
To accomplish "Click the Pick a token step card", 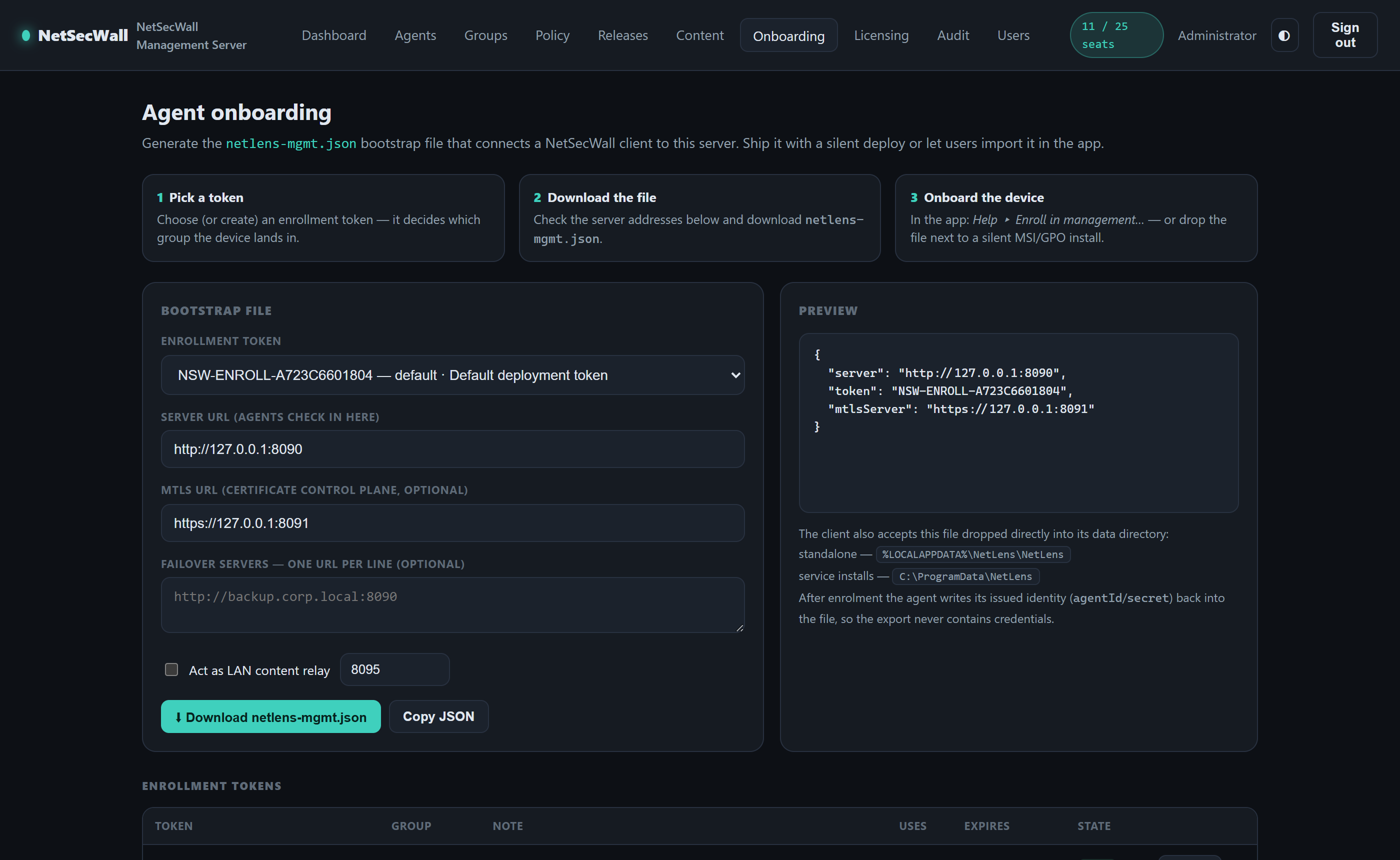I will coord(323,218).
